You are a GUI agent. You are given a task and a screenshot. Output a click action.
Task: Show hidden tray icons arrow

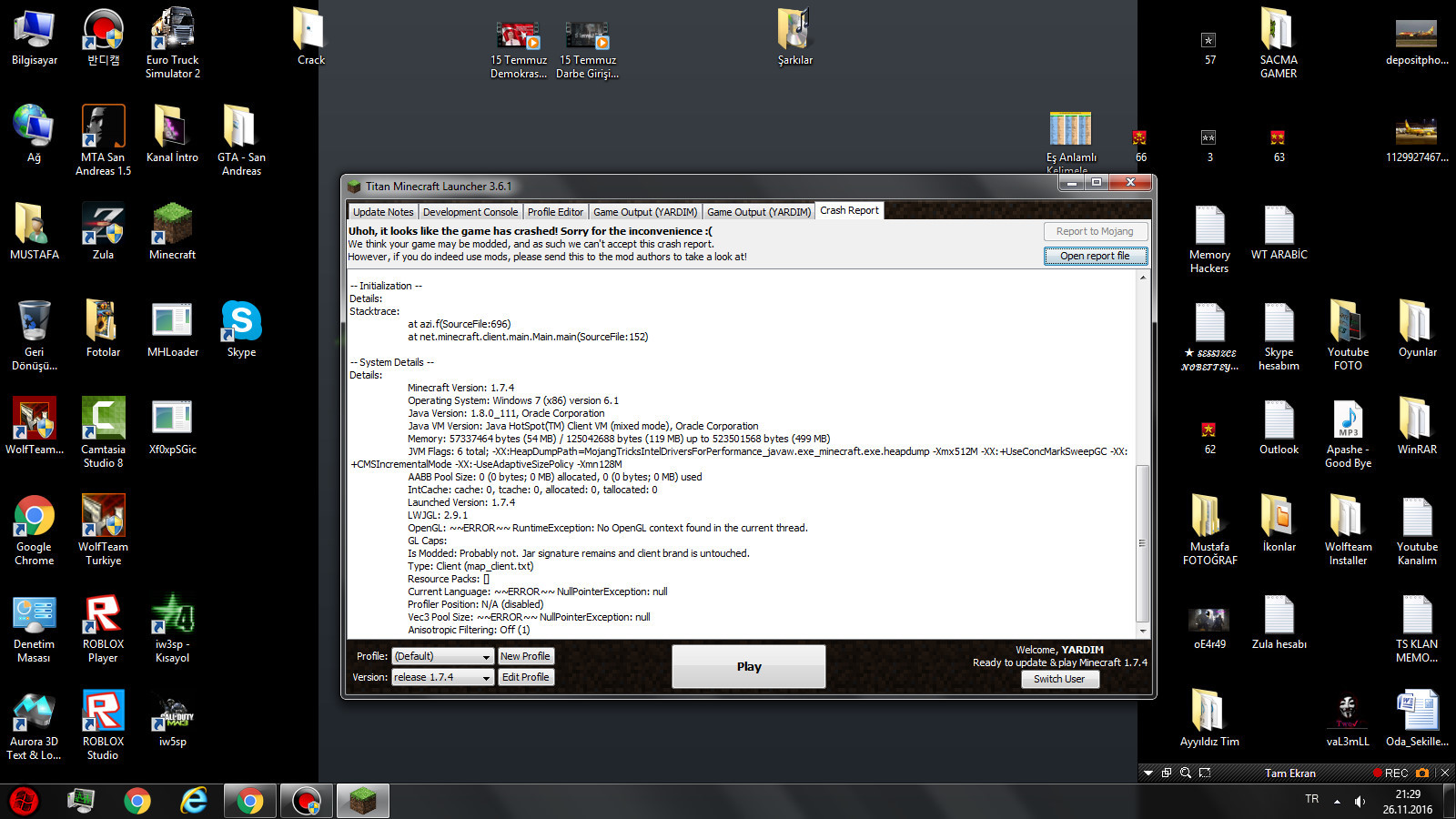tap(1337, 801)
